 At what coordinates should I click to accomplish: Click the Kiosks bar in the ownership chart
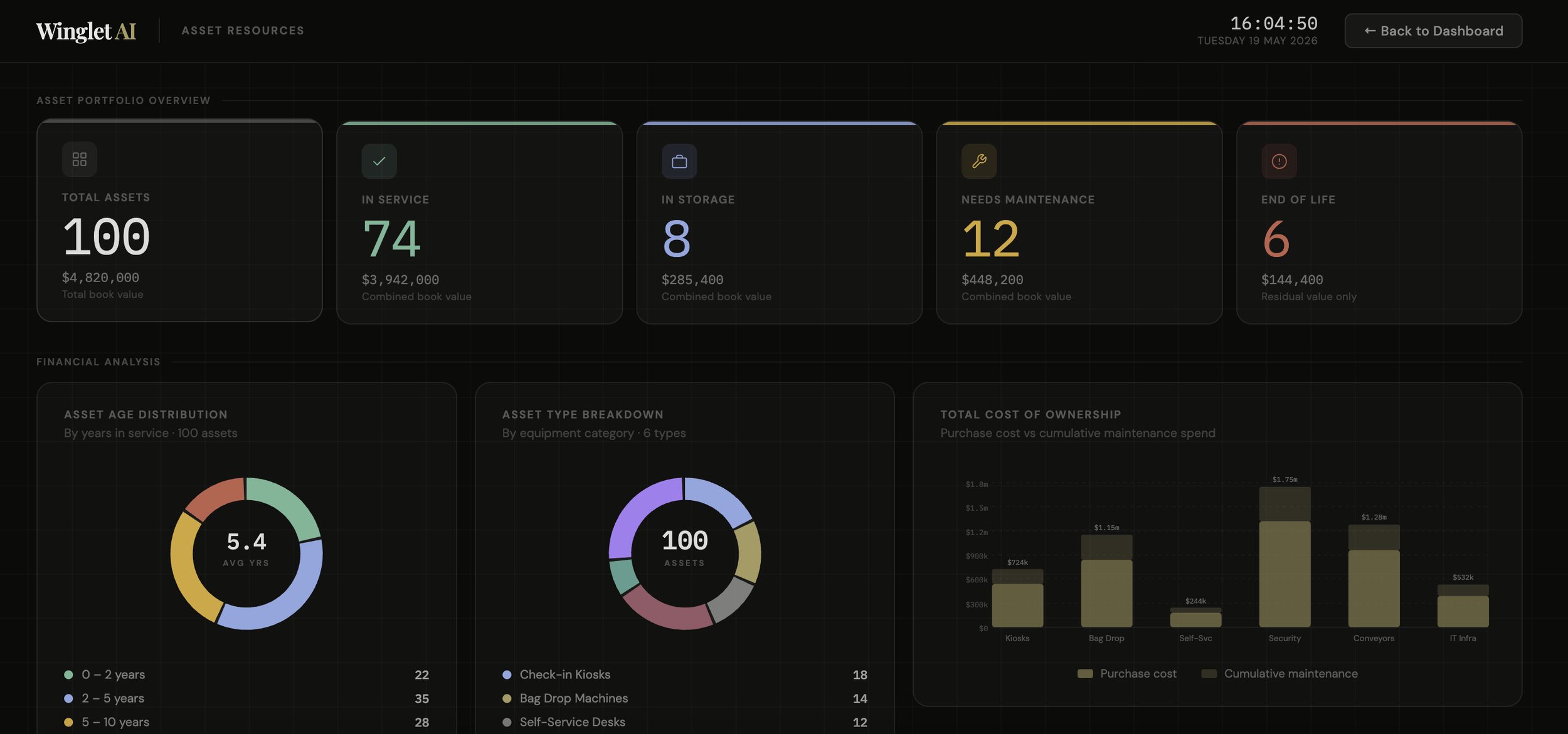(x=1017, y=598)
